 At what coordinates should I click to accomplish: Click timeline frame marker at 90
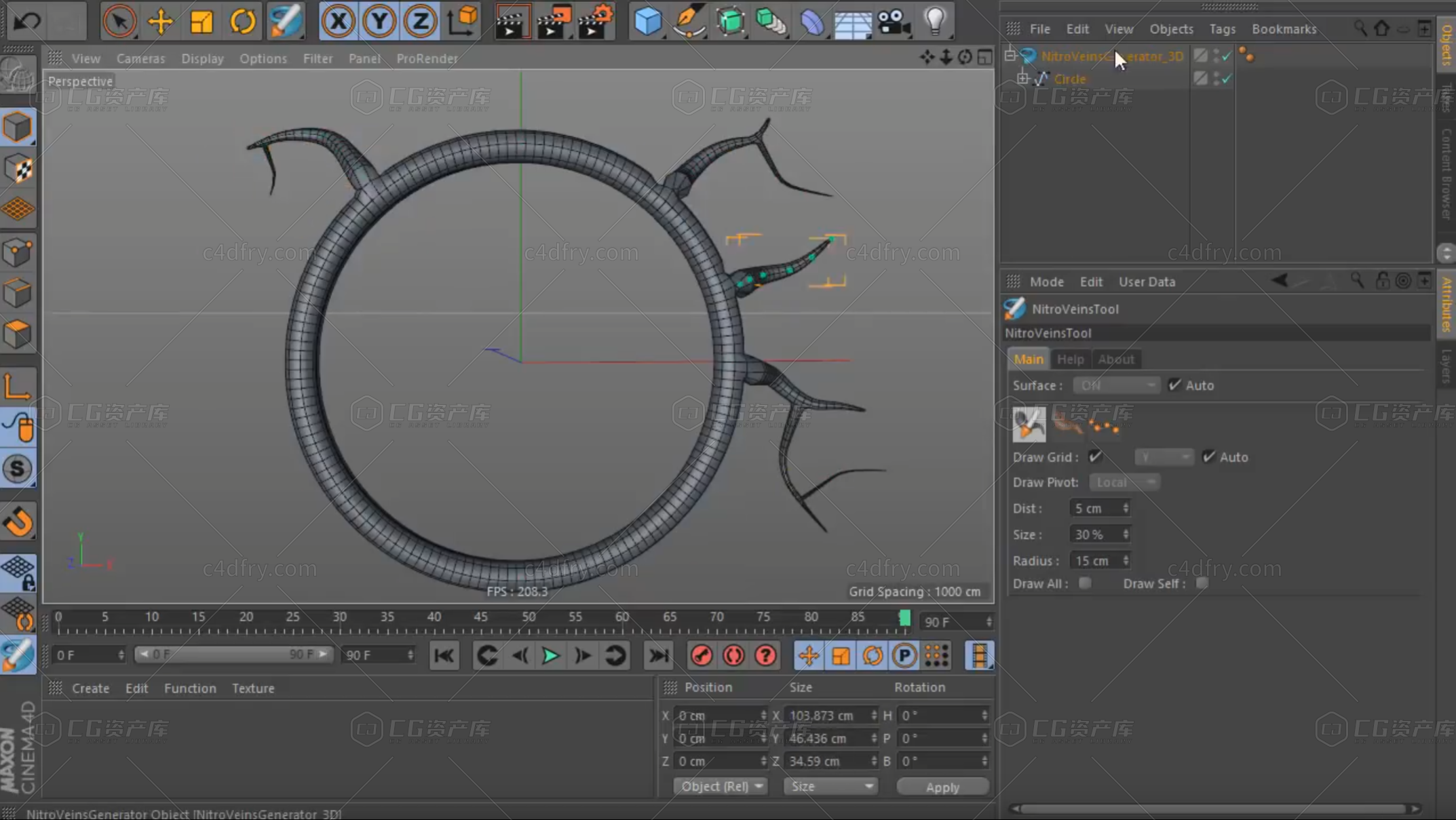click(904, 618)
